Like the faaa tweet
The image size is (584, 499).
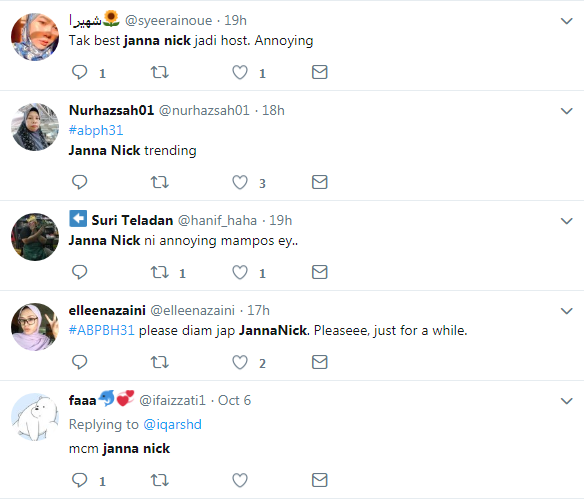[240, 480]
